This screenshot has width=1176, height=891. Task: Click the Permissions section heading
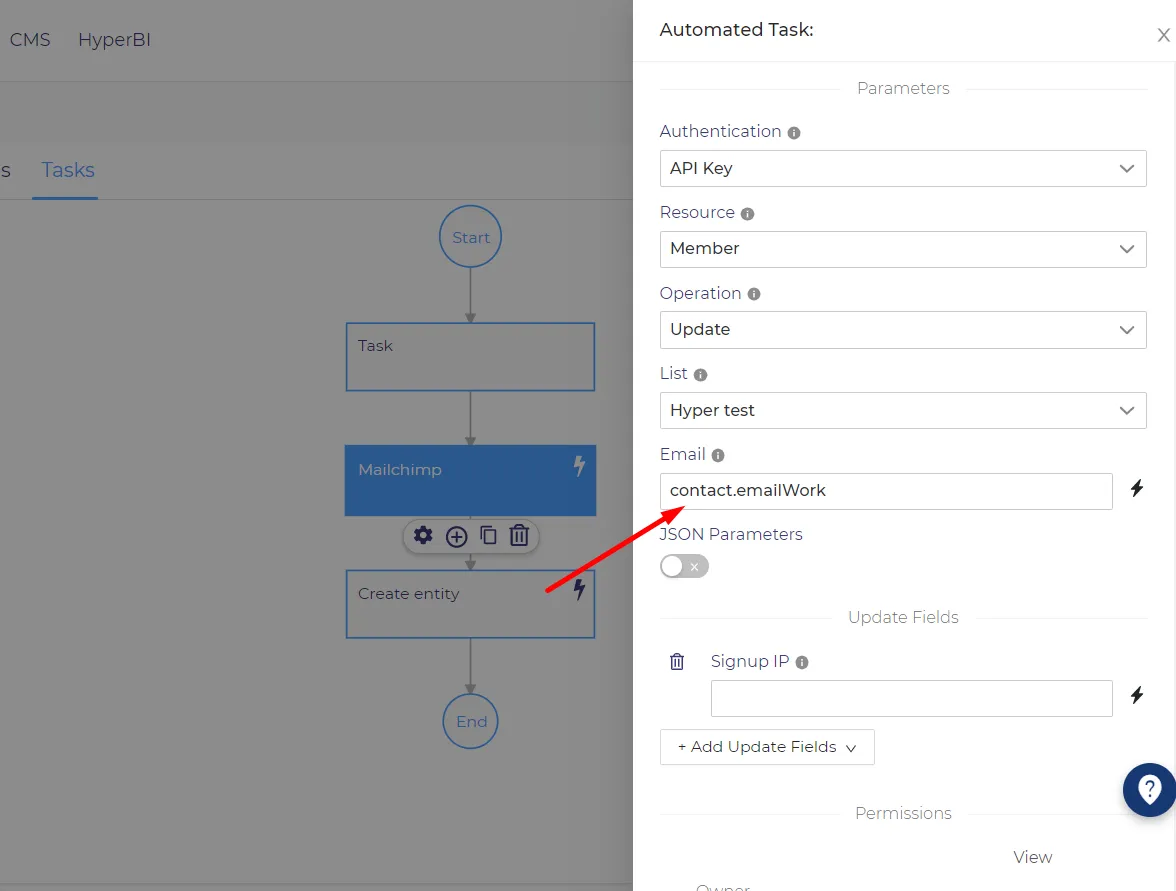tap(903, 813)
